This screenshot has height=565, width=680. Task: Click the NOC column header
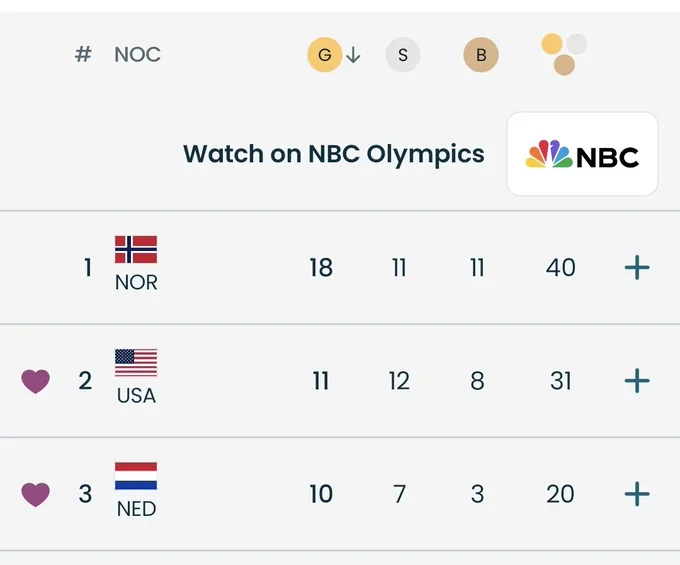pos(137,55)
